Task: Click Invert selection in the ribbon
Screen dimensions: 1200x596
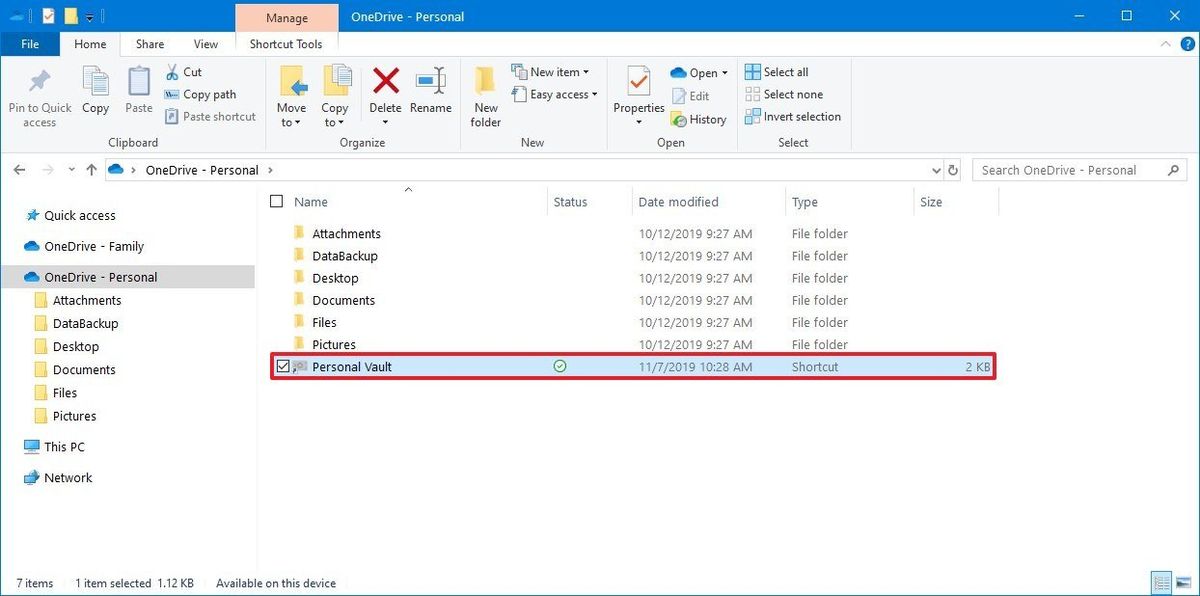Action: [793, 116]
